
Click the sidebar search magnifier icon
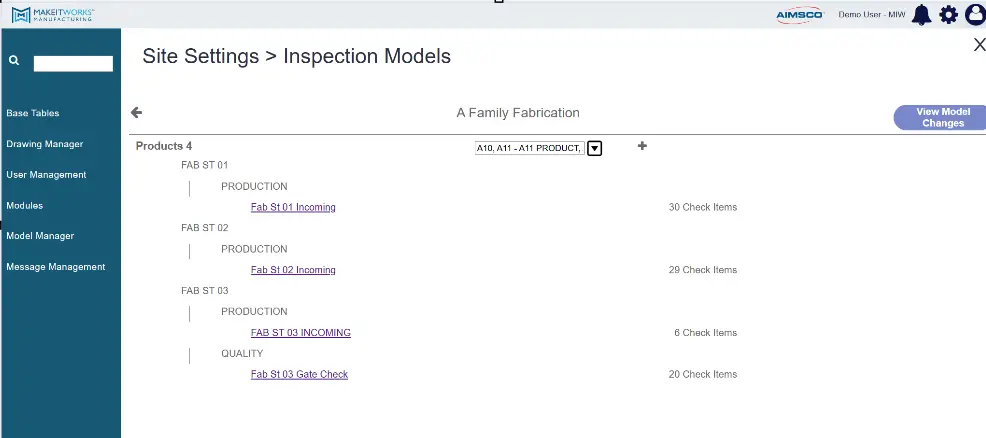14,61
